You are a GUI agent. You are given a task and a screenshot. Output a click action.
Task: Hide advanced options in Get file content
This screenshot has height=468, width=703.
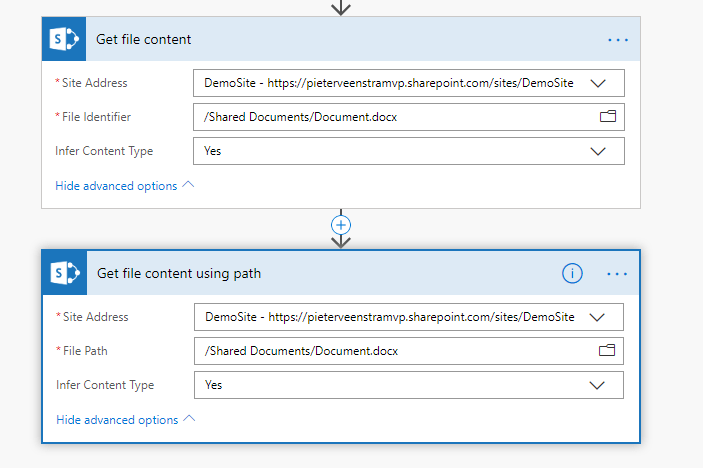[125, 186]
